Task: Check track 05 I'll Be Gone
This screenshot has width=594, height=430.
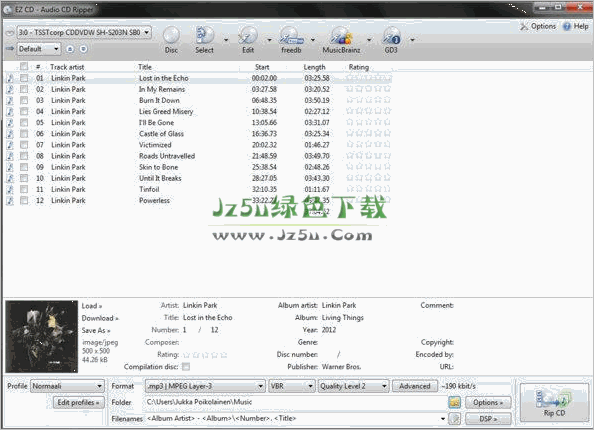Action: tap(24, 122)
